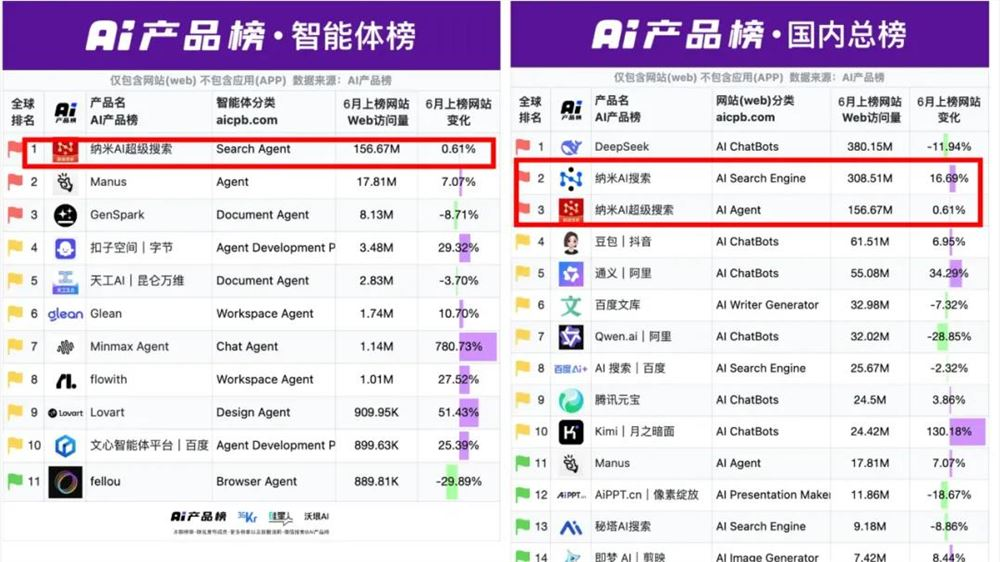Viewport: 1000px width, 562px height.
Task: Click the Browser Agent category cell
Action: tap(256, 482)
